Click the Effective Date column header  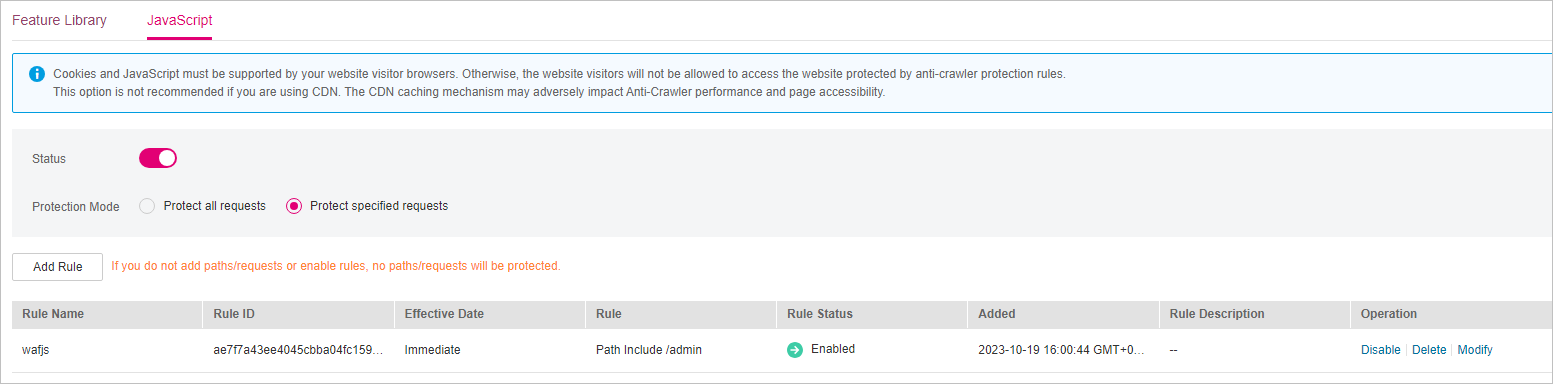coord(444,314)
